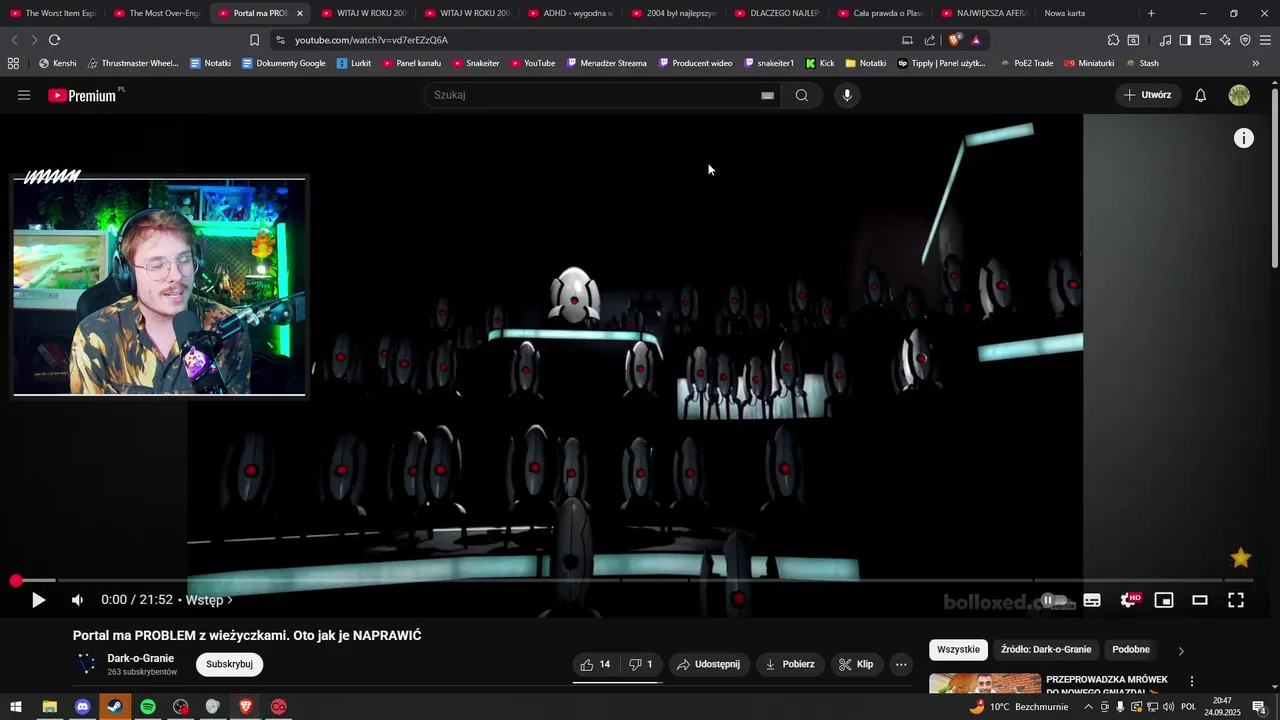Viewport: 1280px width, 720px height.
Task: Open browser extensions puzzle icon
Action: [1113, 40]
